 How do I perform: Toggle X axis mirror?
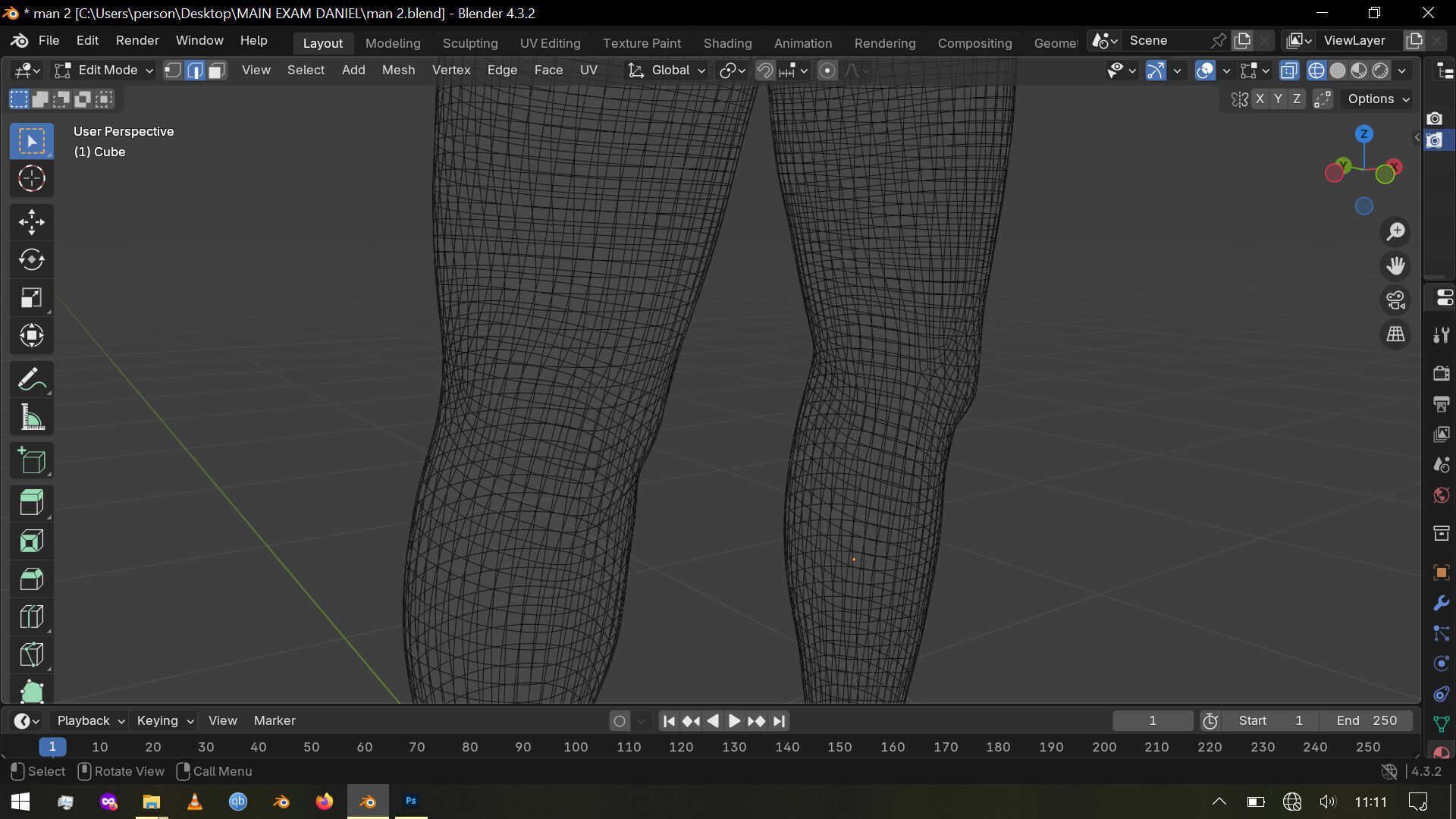click(1260, 99)
